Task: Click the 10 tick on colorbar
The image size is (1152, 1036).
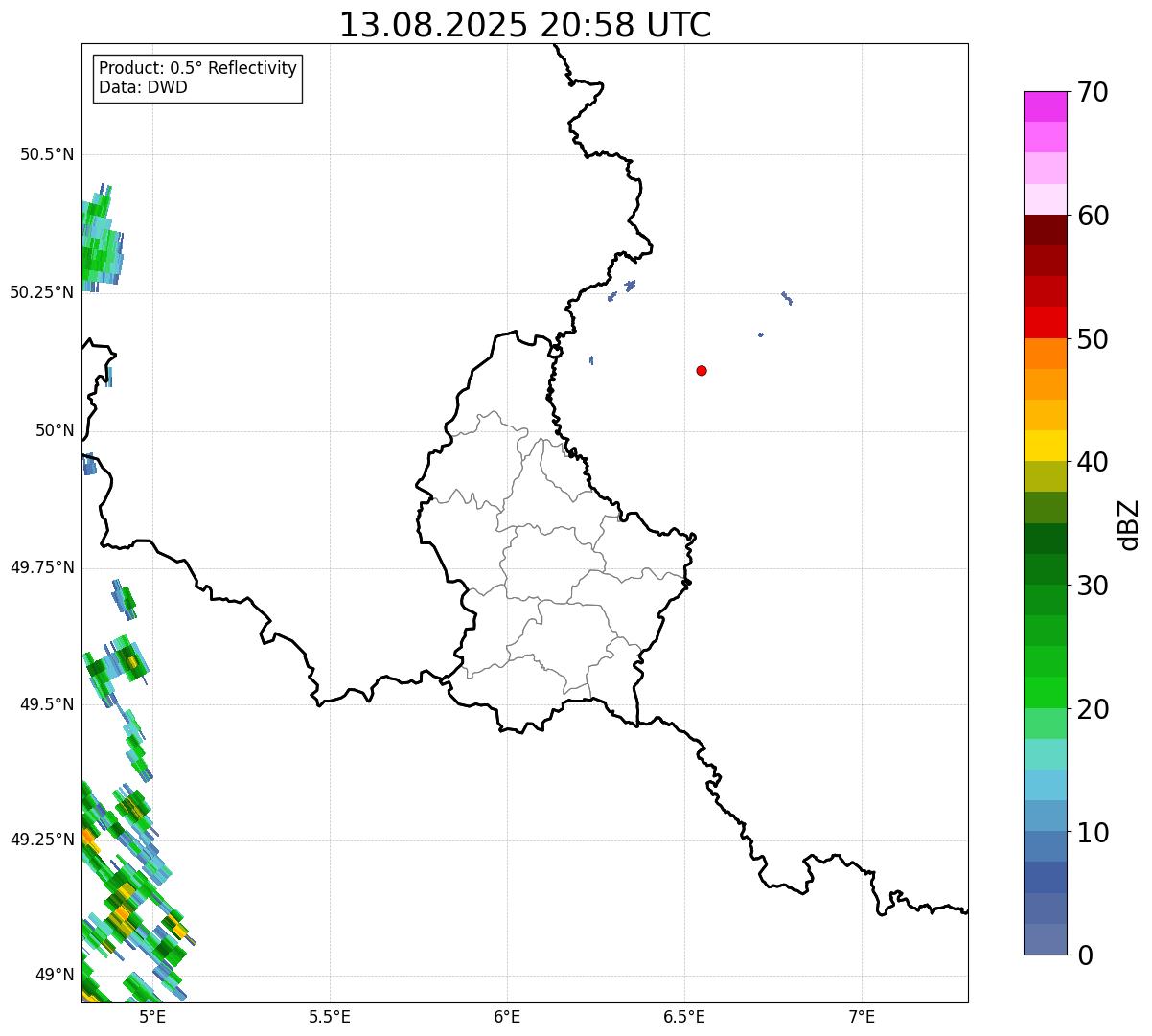Action: pyautogui.click(x=1092, y=832)
